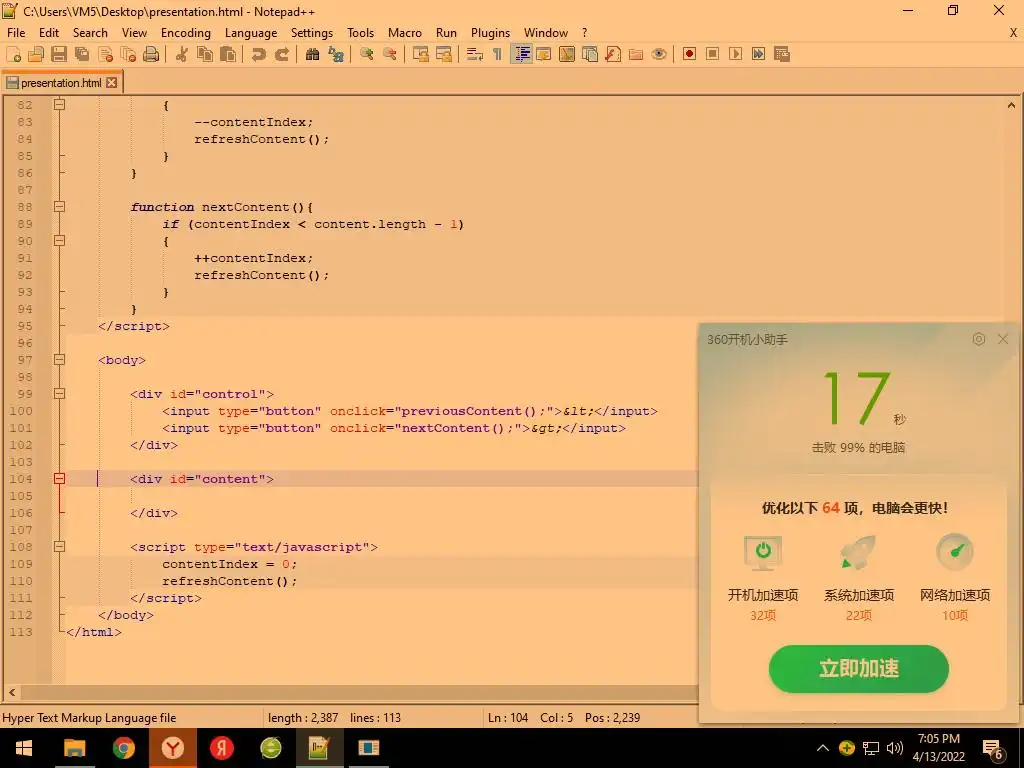The width and height of the screenshot is (1024, 768).
Task: Collapse body tag fold at line 97
Action: coord(59,359)
